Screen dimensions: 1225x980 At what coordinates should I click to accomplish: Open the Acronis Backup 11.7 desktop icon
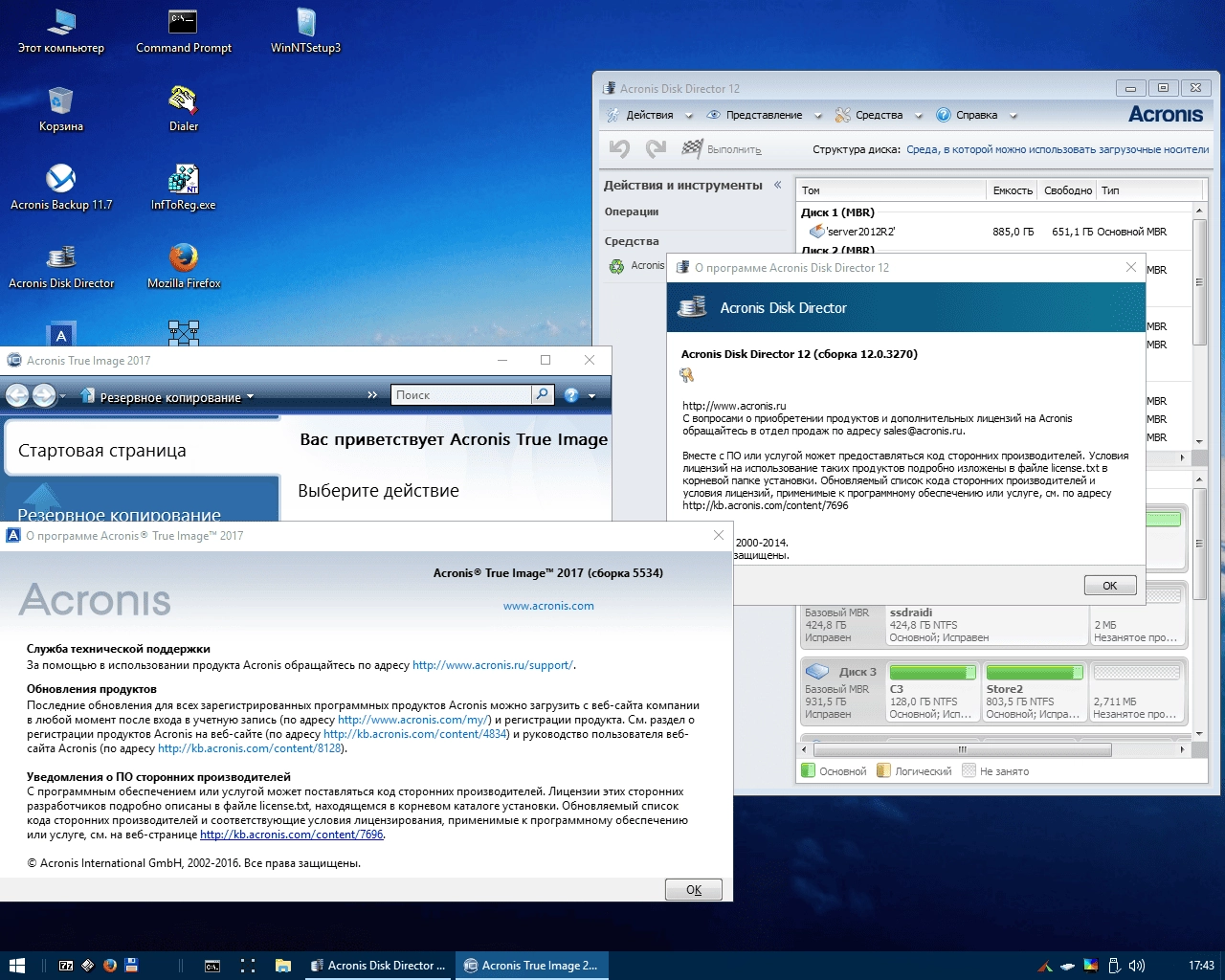(61, 188)
